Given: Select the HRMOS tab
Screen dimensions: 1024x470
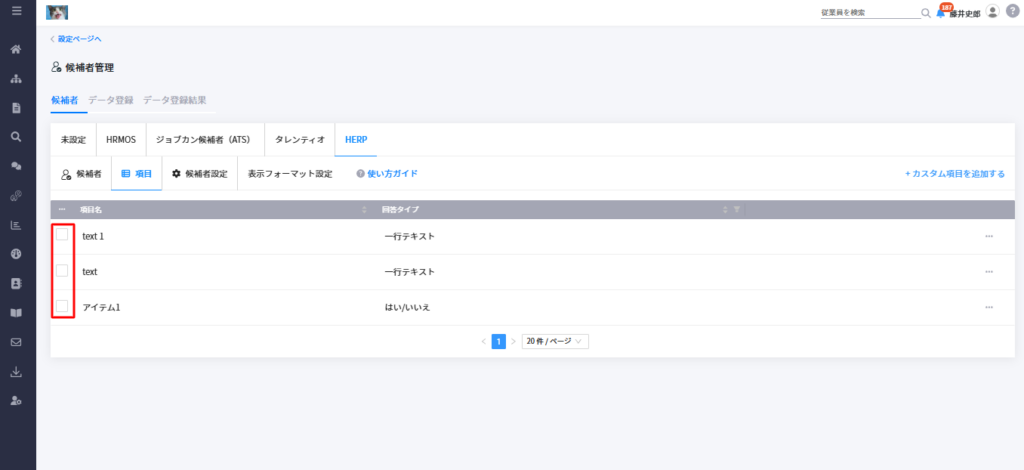Looking at the screenshot, I should click(121, 140).
